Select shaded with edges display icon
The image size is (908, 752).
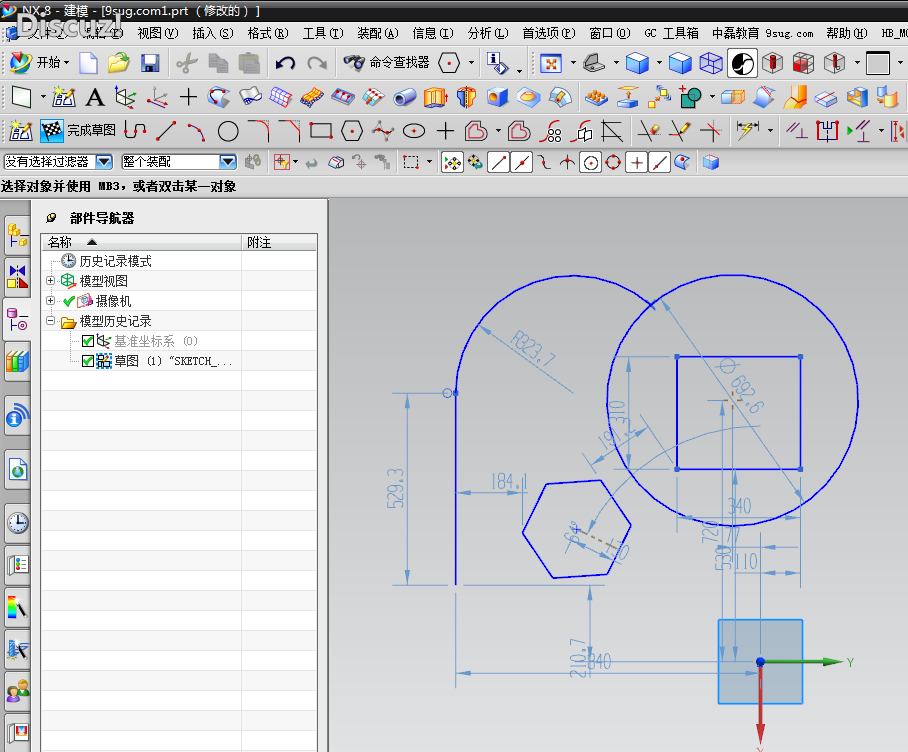pos(638,63)
